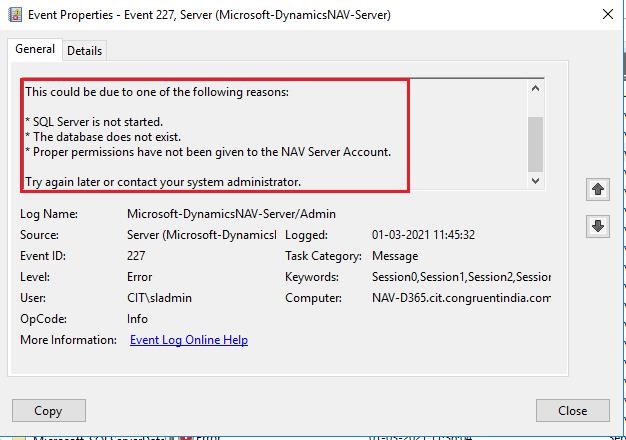Viewport: 626px width, 440px height.
Task: Click the 'Proper permissions have not been given' line
Action: 208,152
